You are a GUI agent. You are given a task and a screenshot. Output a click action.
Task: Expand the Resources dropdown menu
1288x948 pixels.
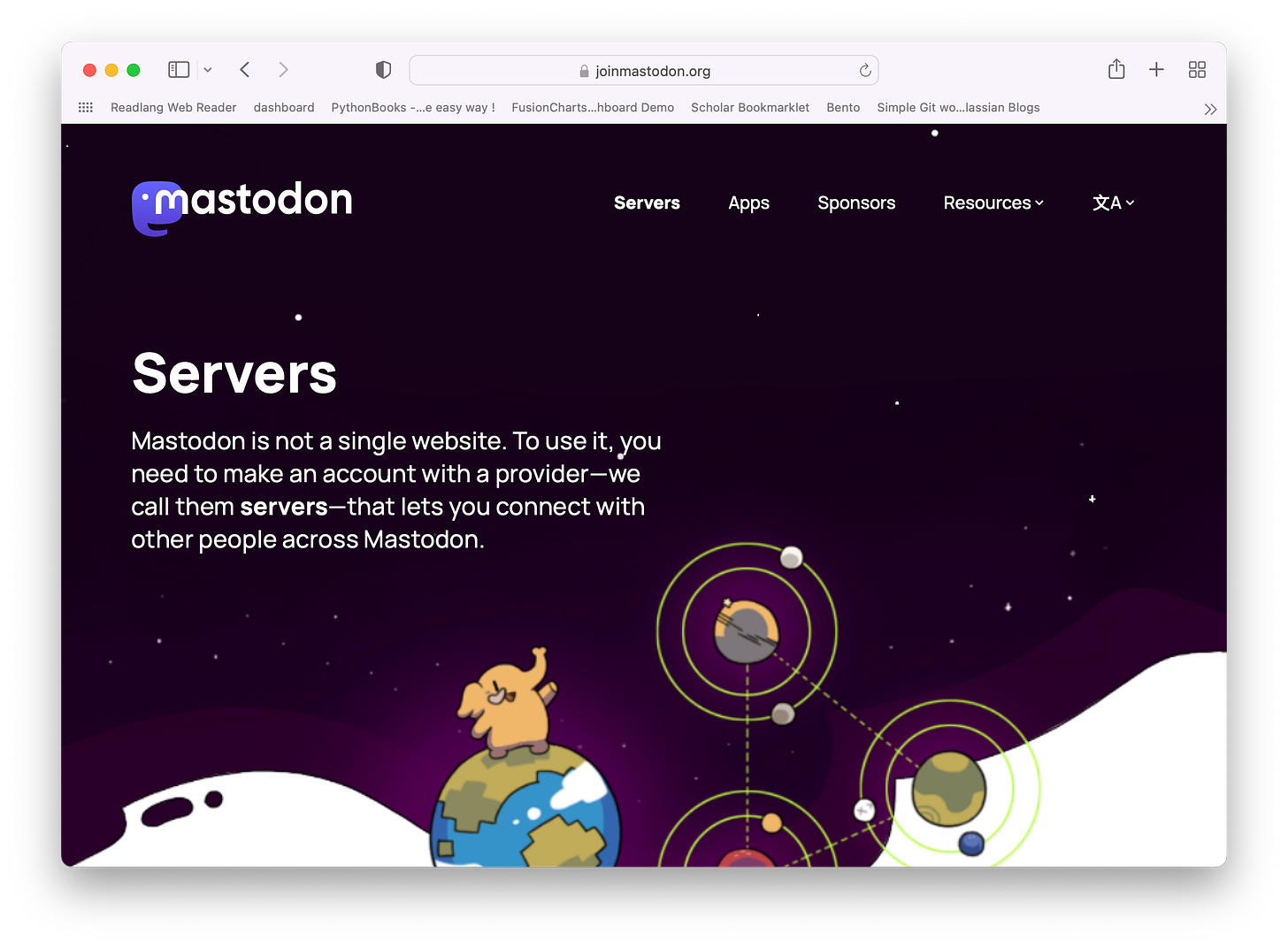coord(993,203)
